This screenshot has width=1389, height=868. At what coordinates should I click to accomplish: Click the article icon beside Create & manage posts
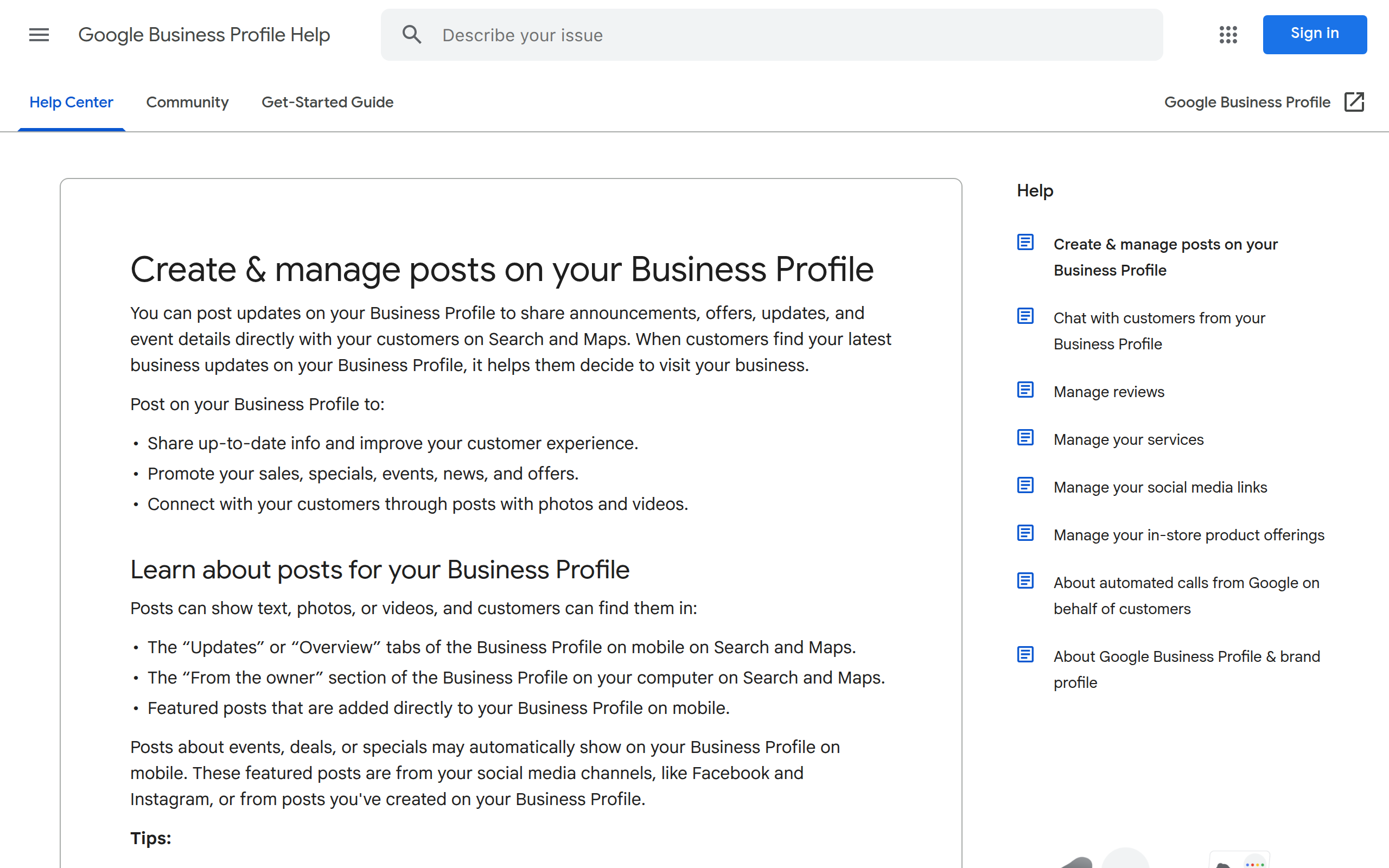tap(1024, 242)
